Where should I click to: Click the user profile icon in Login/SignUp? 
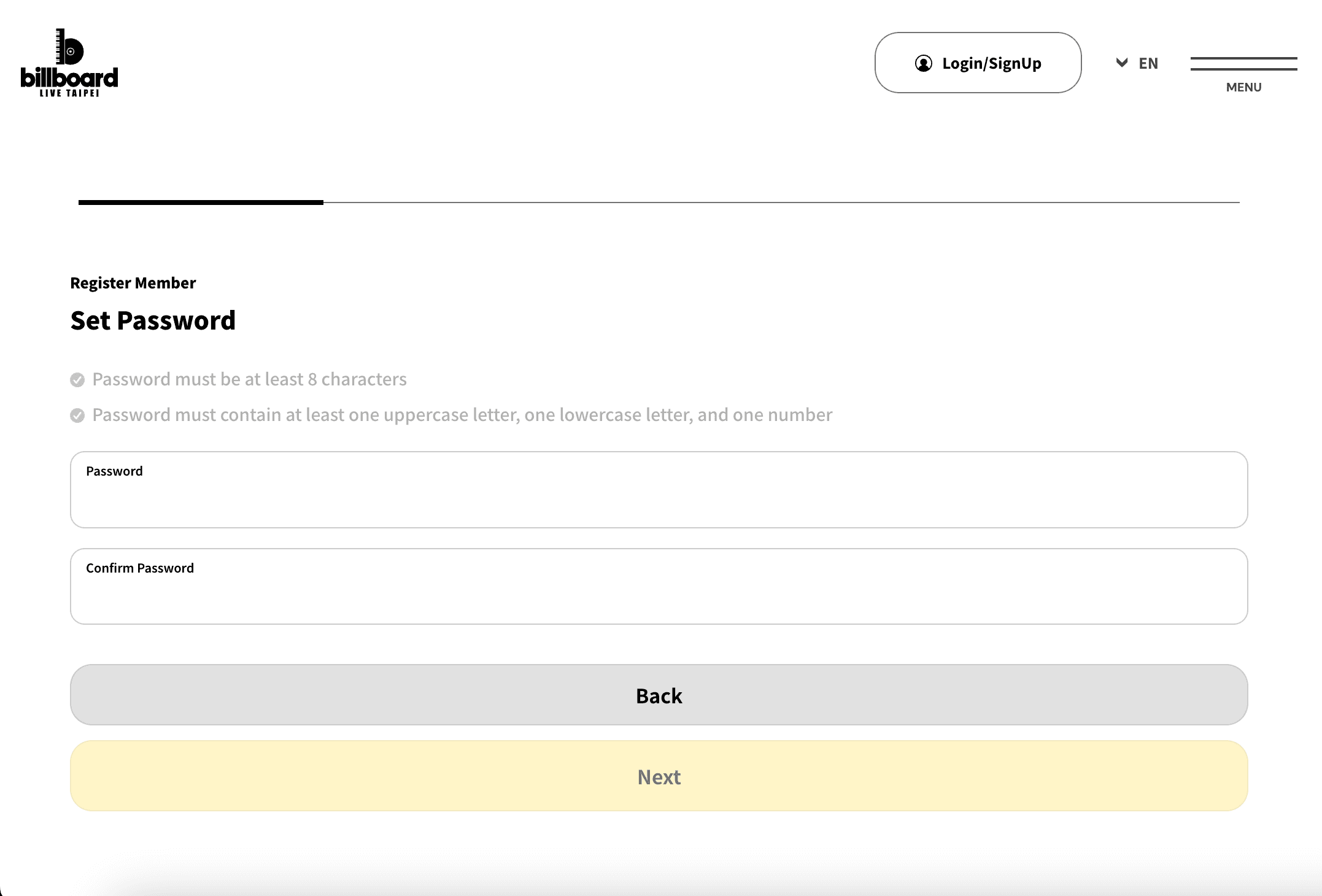923,63
